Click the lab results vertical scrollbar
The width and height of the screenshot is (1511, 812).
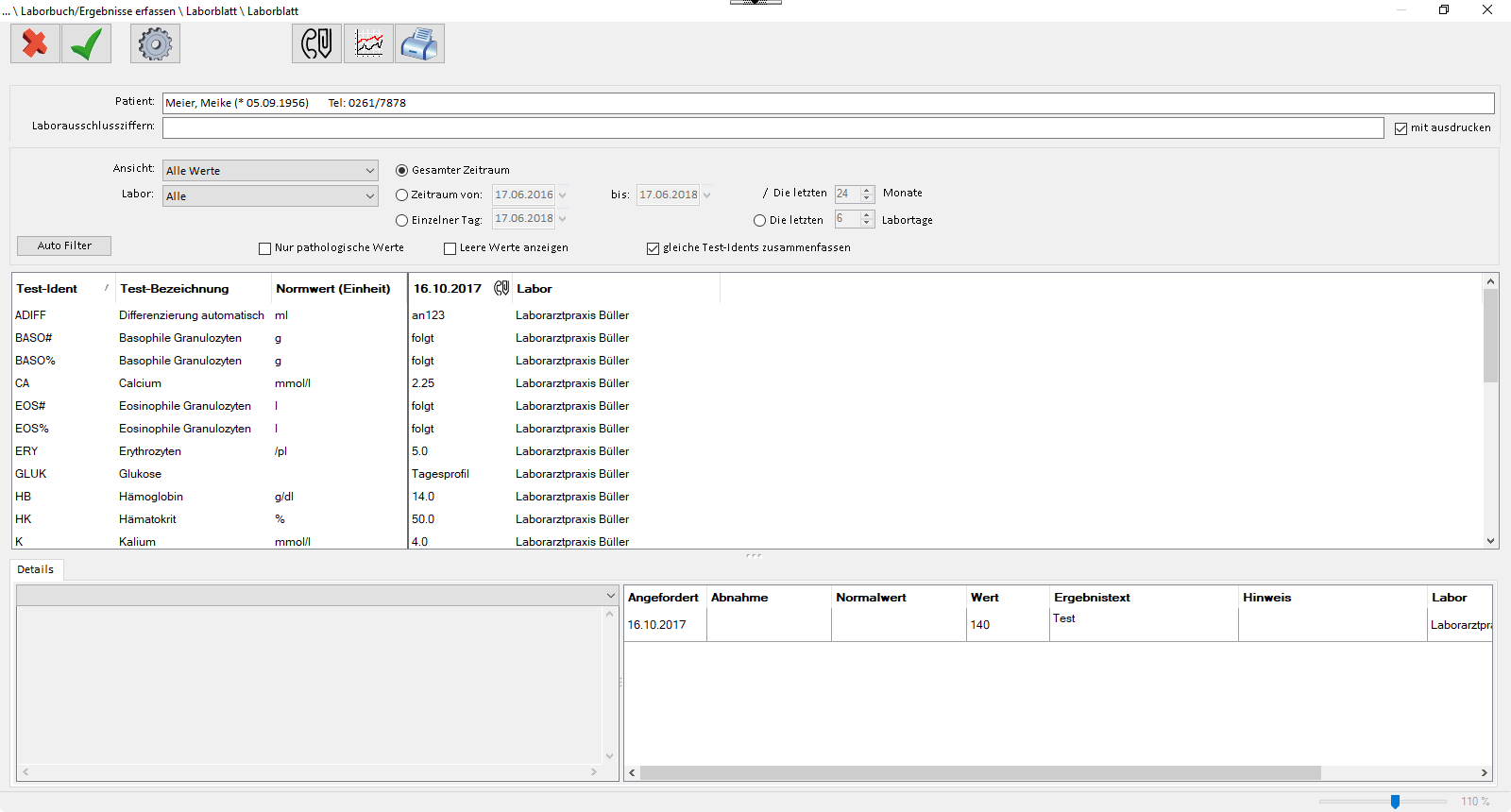pyautogui.click(x=1491, y=335)
